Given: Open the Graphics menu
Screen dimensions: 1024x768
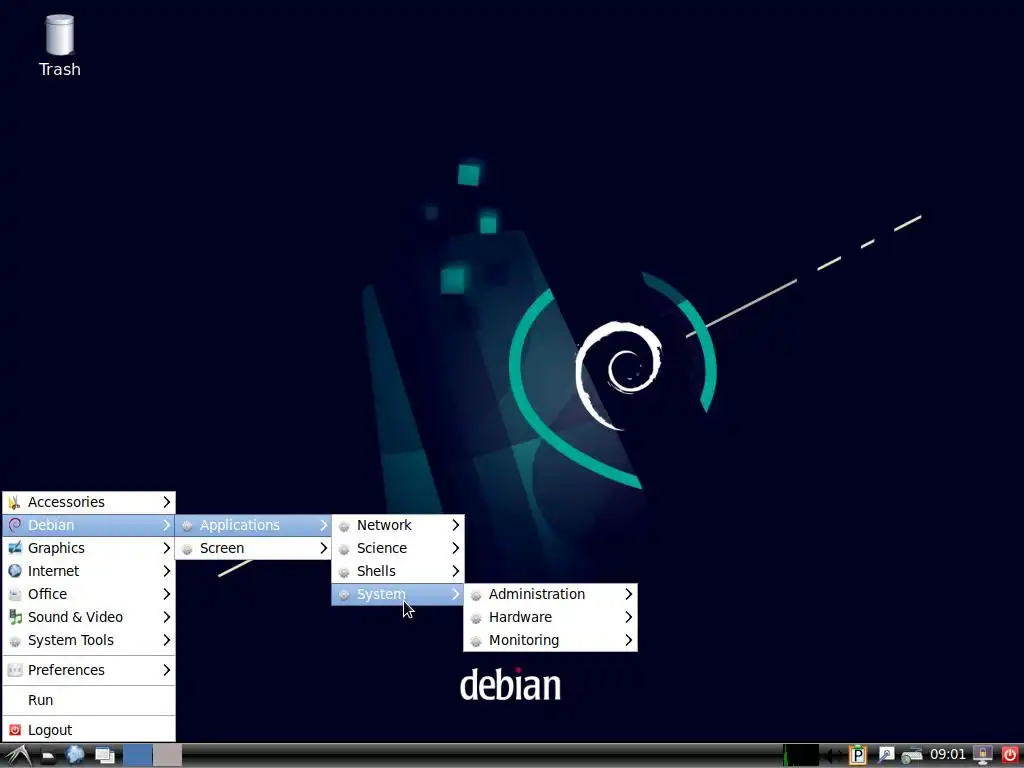Looking at the screenshot, I should (x=89, y=548).
